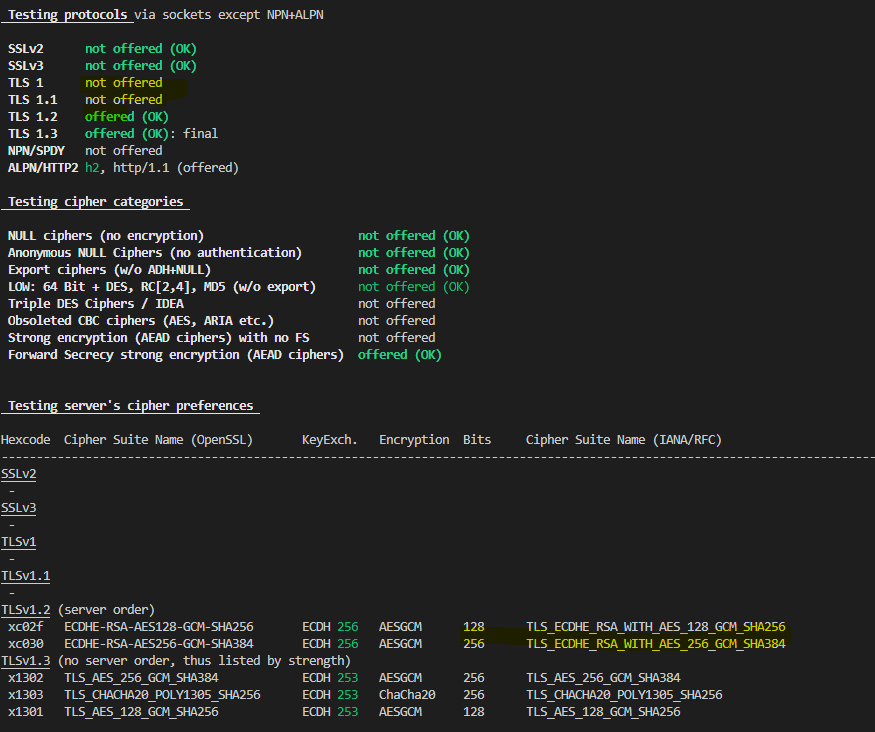
Task: Select the Encryption column header
Action: (414, 439)
